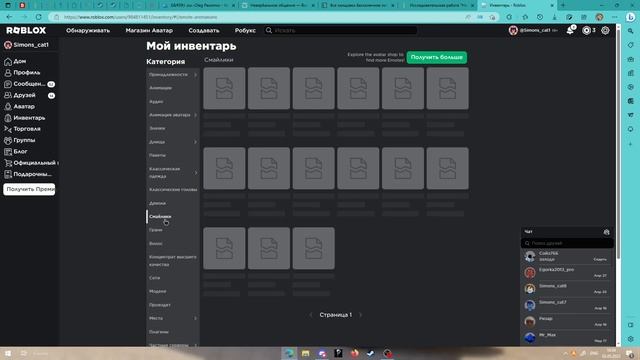Viewport: 640px width, 360px height.
Task: Click Получить Премиум button
Action: click(29, 189)
